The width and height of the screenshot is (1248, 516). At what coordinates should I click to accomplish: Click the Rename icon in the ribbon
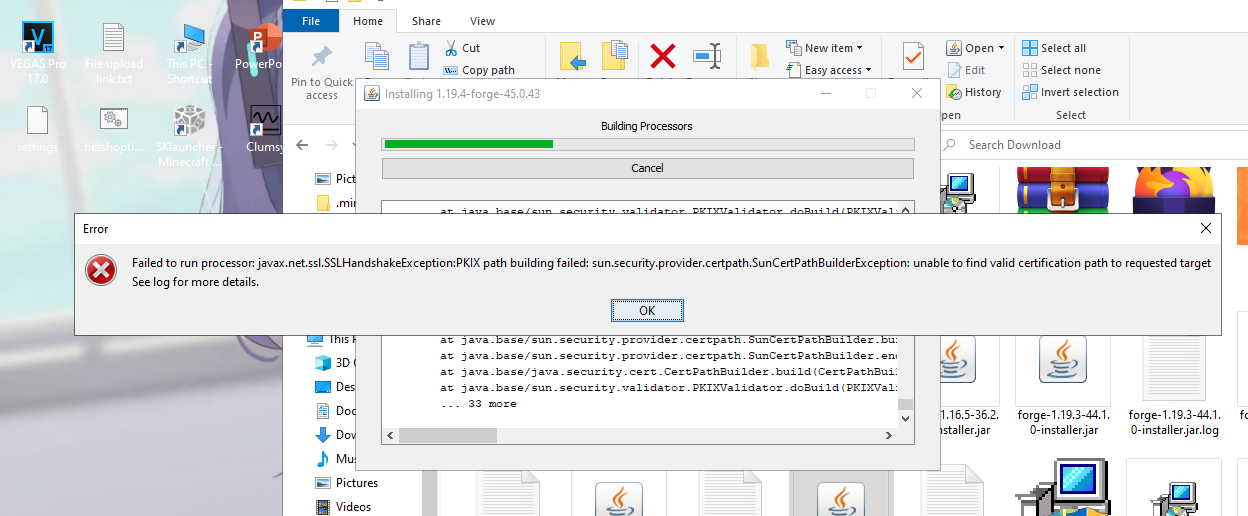pos(707,56)
